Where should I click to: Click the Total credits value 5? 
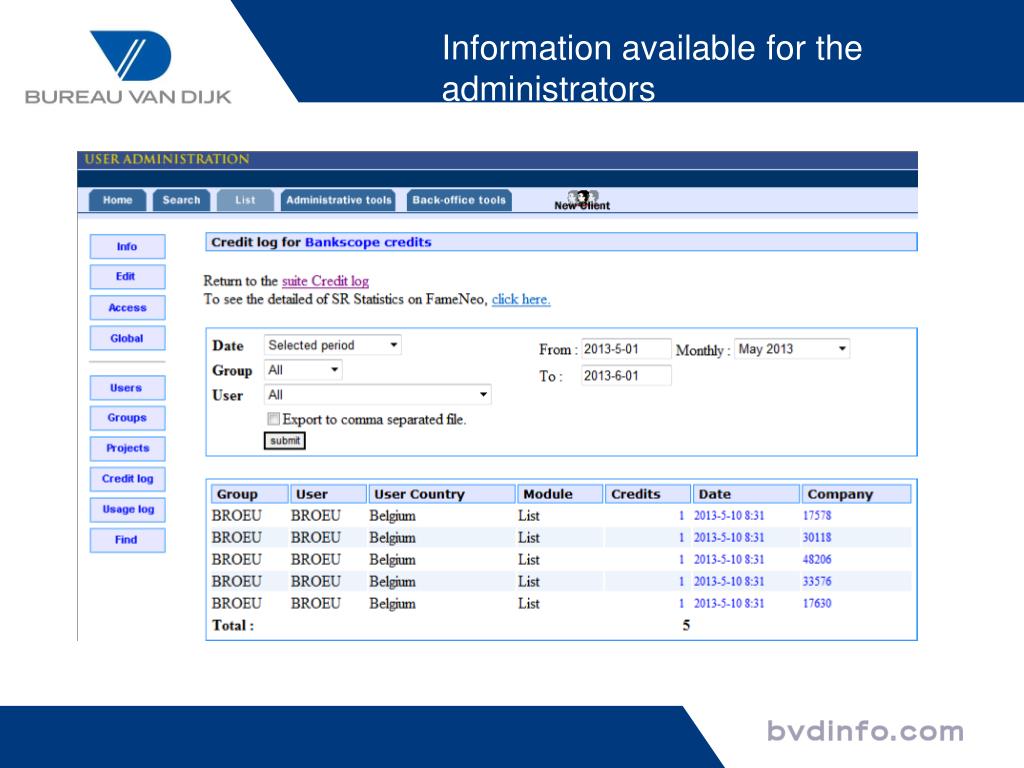686,625
